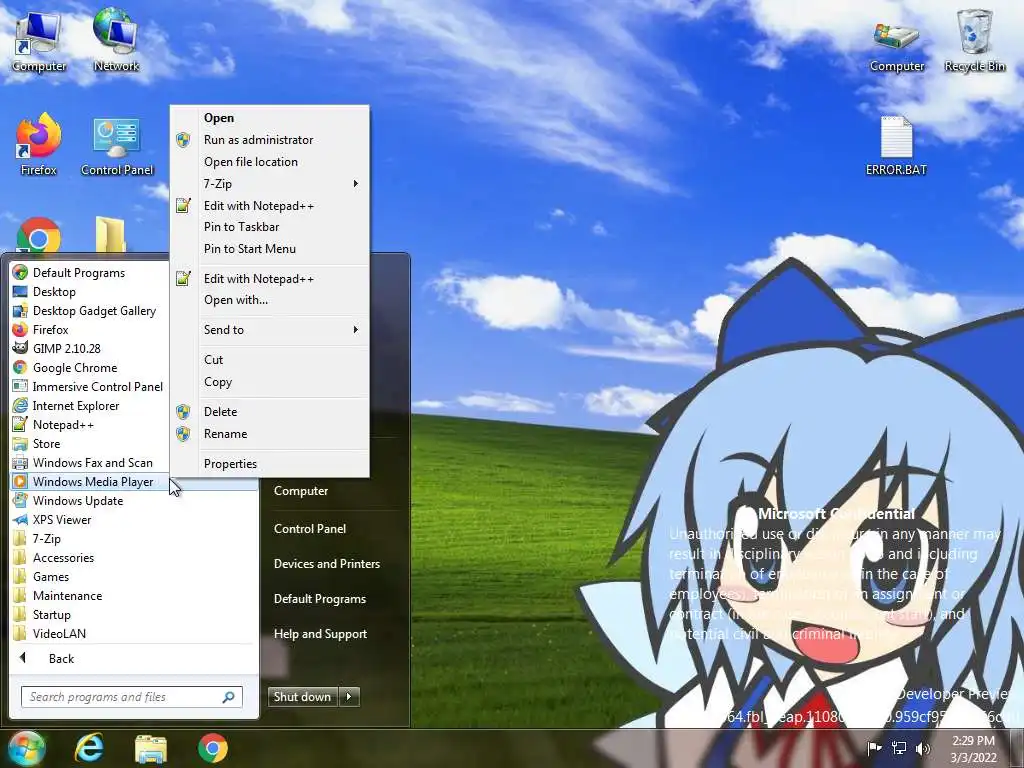Expand the Startup folder
Image resolution: width=1024 pixels, height=768 pixels.
click(x=134, y=614)
